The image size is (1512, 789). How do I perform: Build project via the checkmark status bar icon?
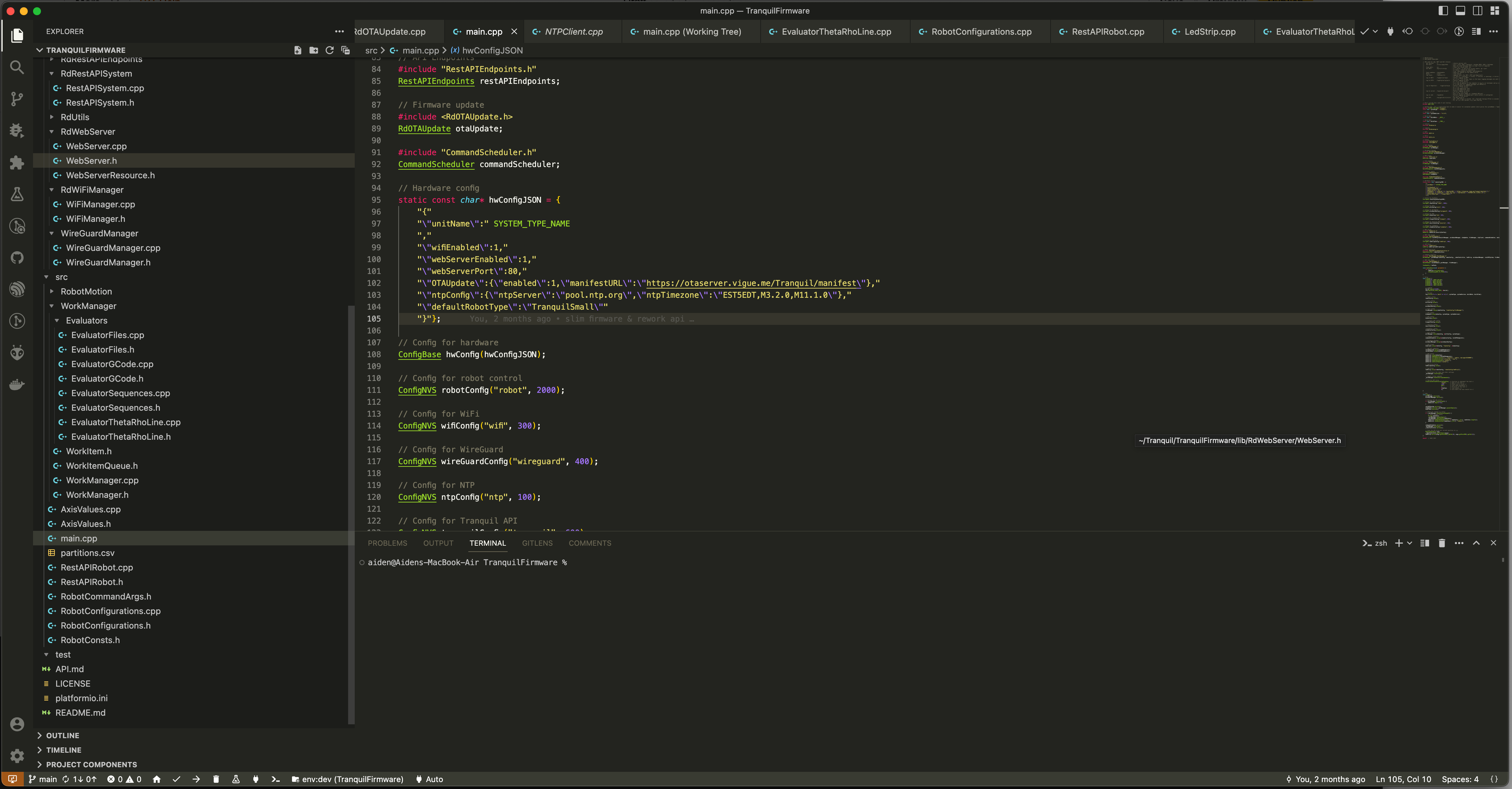coord(176,779)
